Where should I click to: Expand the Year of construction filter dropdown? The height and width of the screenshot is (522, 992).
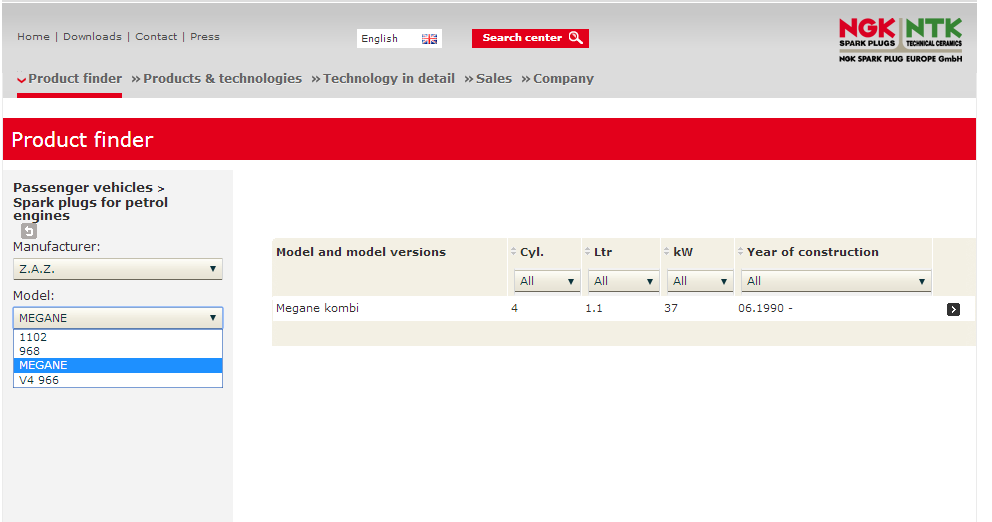[x=836, y=281]
